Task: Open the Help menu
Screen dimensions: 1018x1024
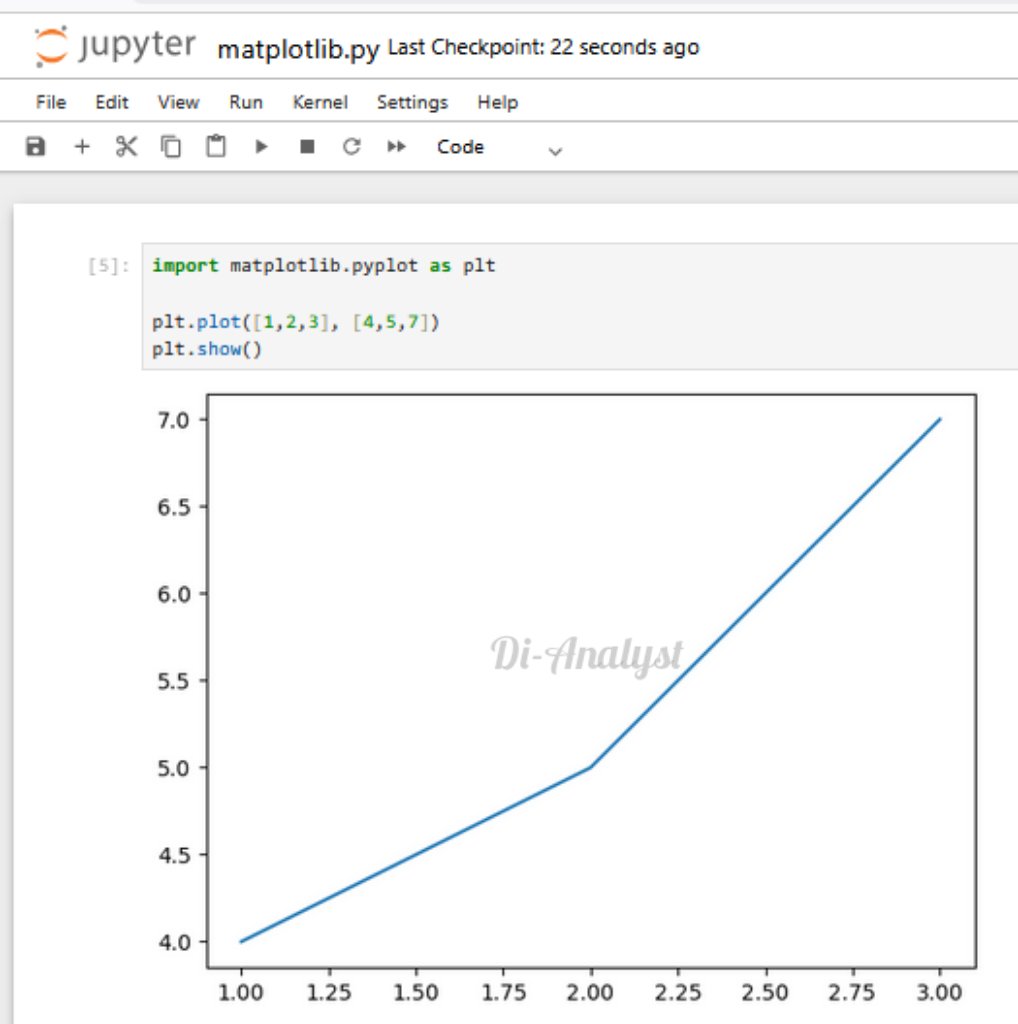Action: [498, 103]
